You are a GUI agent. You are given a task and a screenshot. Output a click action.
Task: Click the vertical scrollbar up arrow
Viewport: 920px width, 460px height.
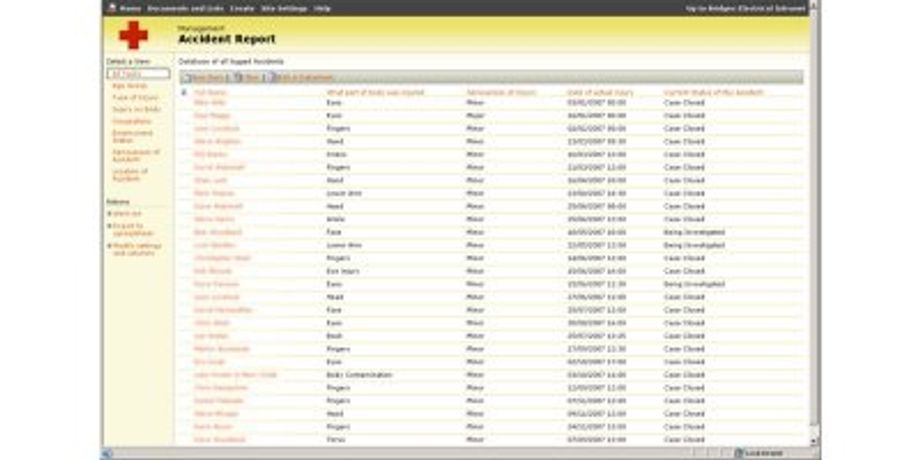[x=814, y=5]
